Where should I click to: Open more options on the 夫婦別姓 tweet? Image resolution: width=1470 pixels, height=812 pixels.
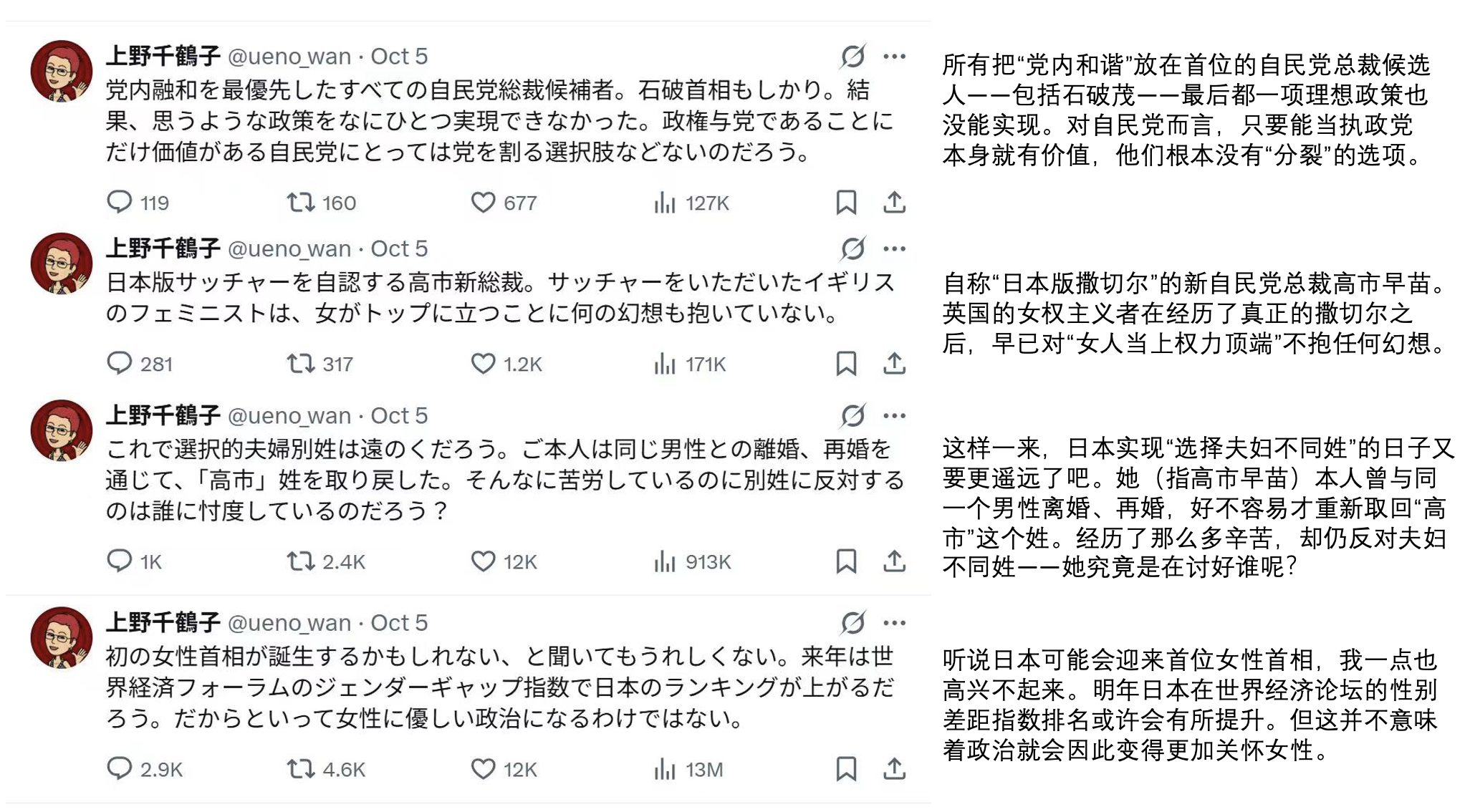pos(894,415)
